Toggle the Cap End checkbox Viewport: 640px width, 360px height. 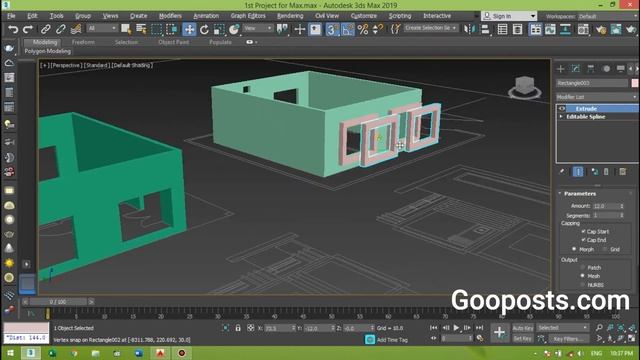tap(583, 240)
